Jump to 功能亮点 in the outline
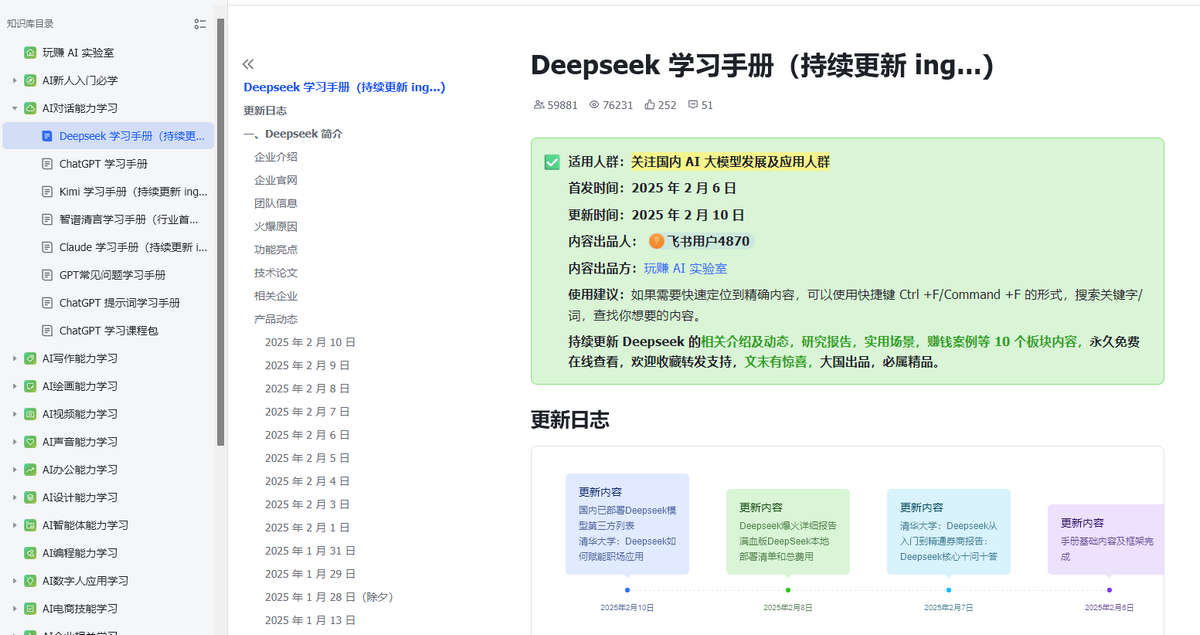Screen dimensions: 1200x635 pos(276,249)
